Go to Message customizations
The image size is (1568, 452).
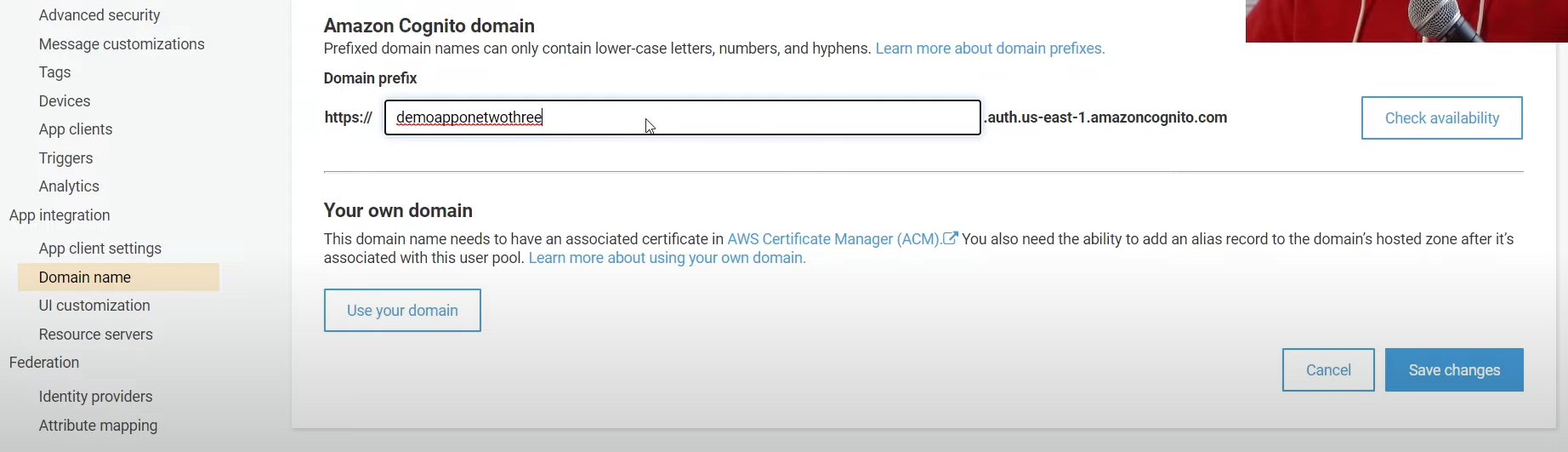(x=122, y=44)
